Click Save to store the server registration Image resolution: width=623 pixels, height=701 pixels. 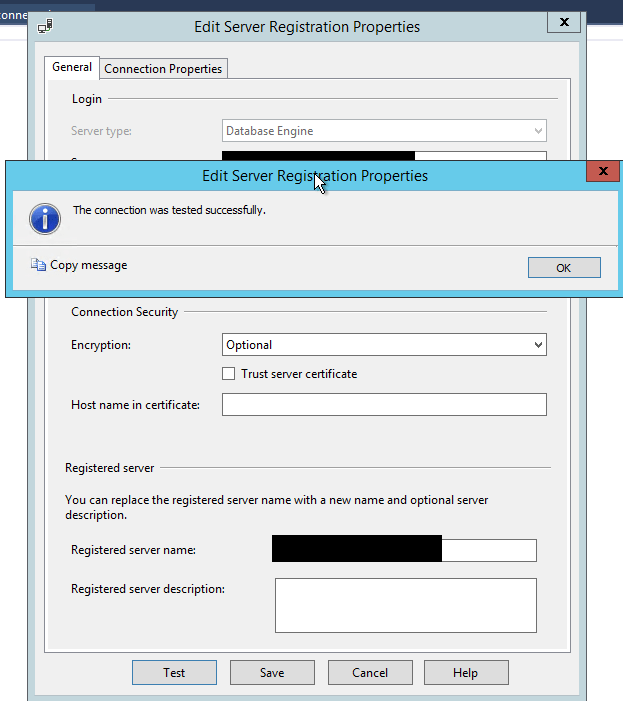coord(272,673)
